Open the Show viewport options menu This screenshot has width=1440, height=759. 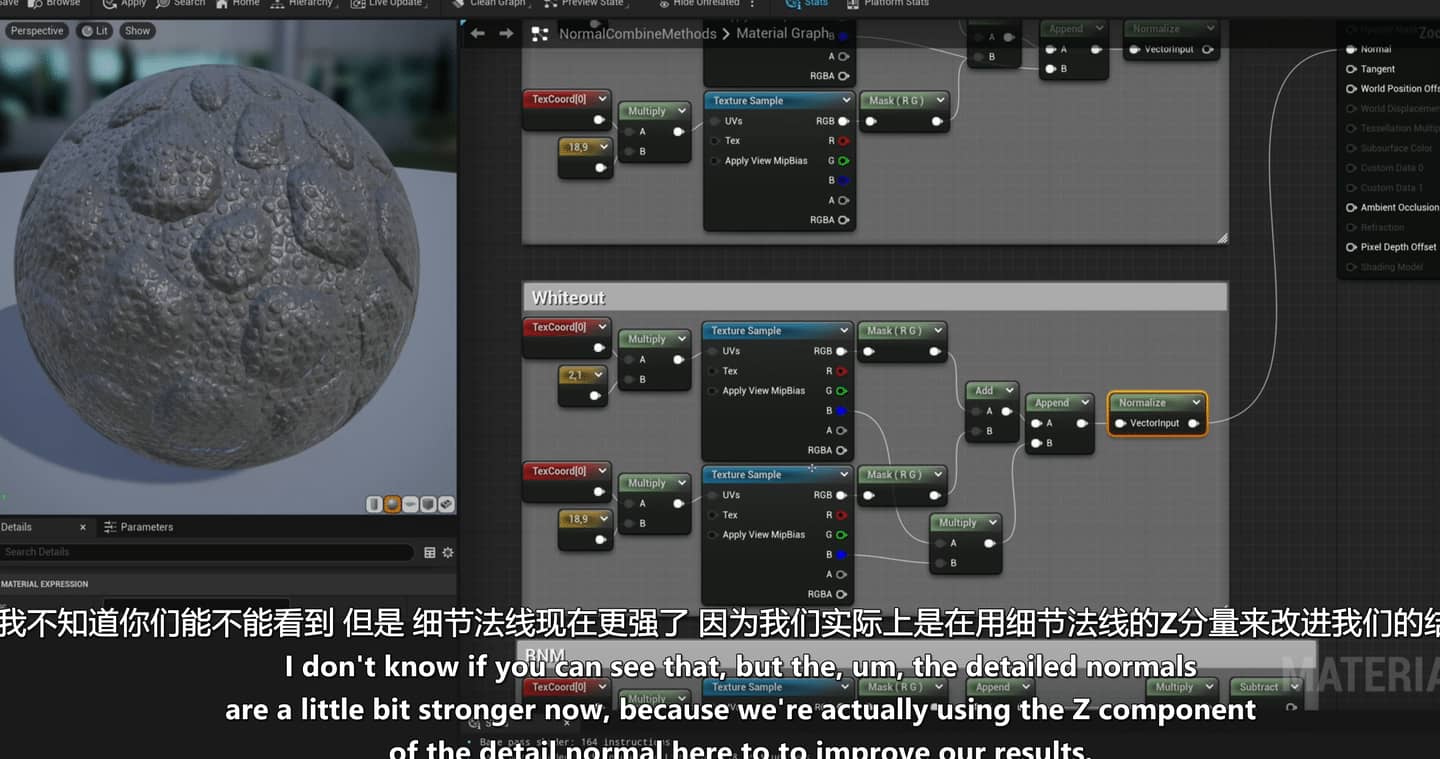point(137,31)
